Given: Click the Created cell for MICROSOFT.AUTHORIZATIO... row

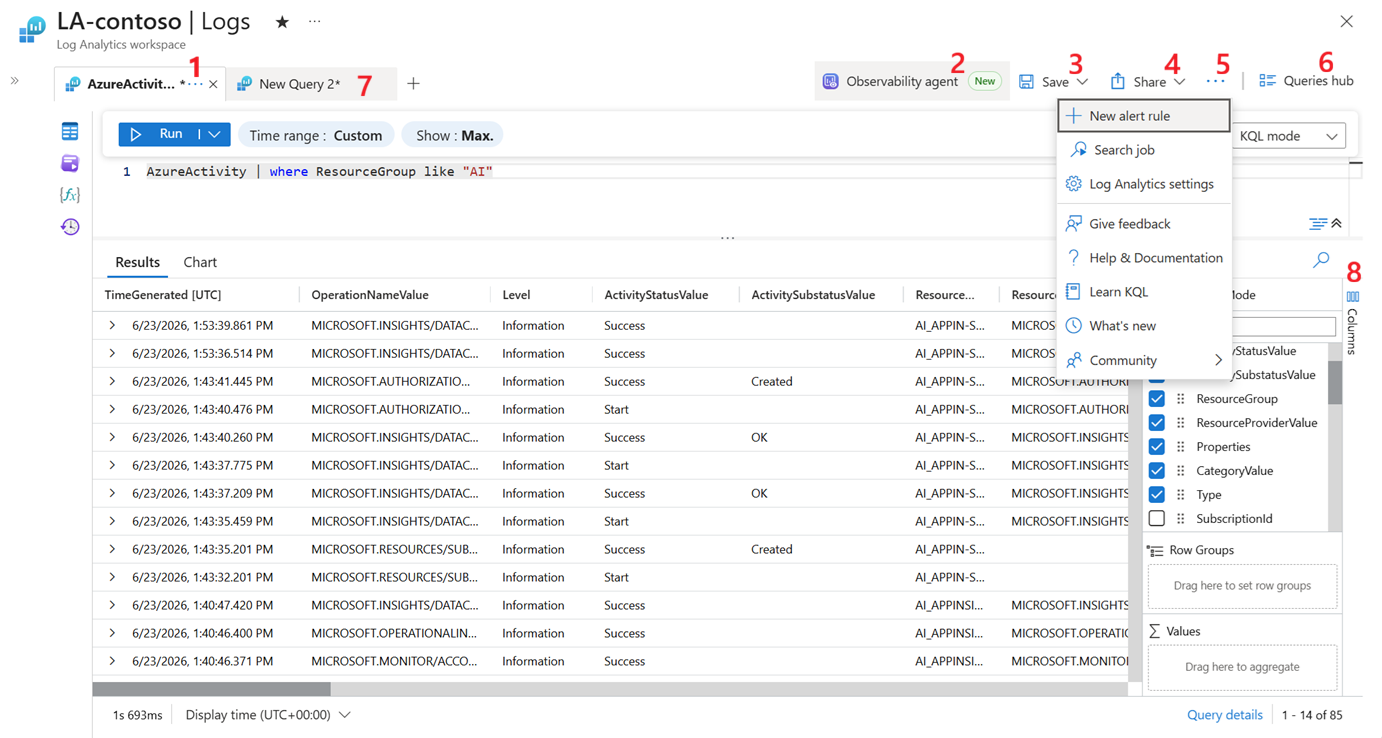Looking at the screenshot, I should coord(772,381).
